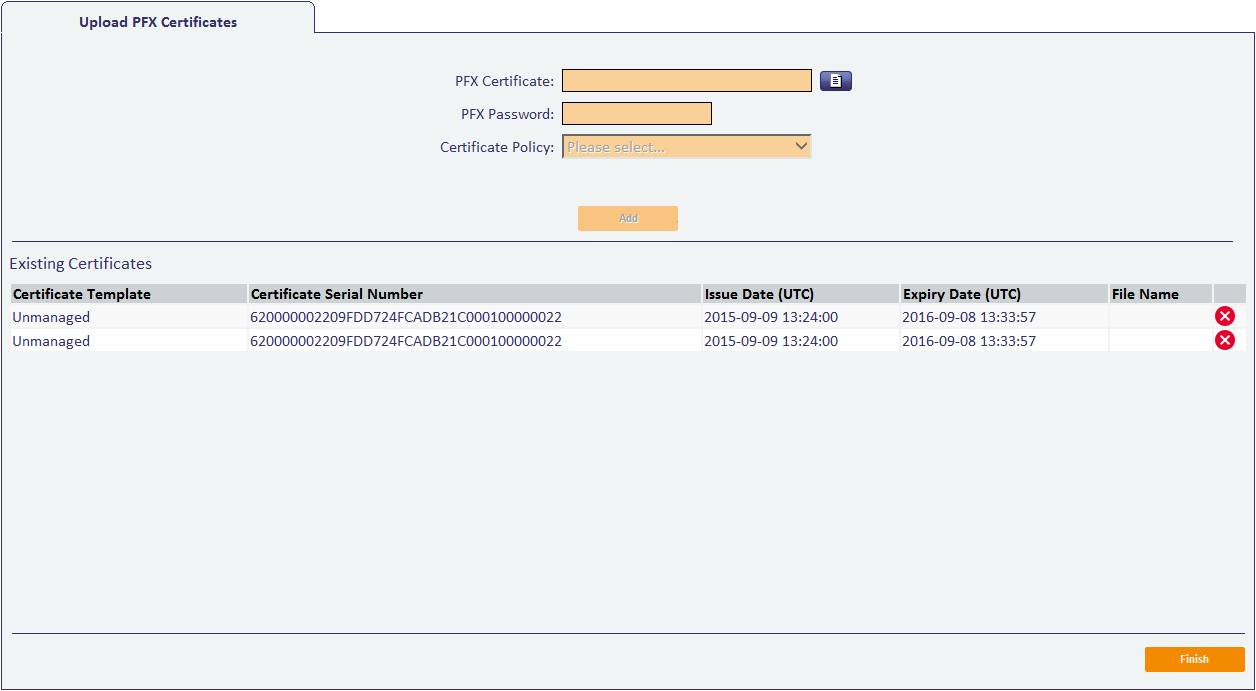Click the second row's expiry date cell

tap(968, 341)
